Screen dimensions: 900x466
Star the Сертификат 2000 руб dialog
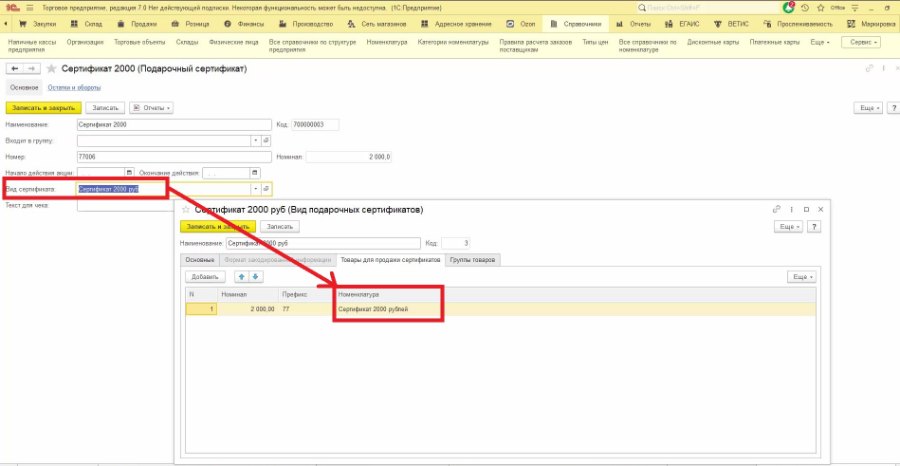[x=185, y=209]
